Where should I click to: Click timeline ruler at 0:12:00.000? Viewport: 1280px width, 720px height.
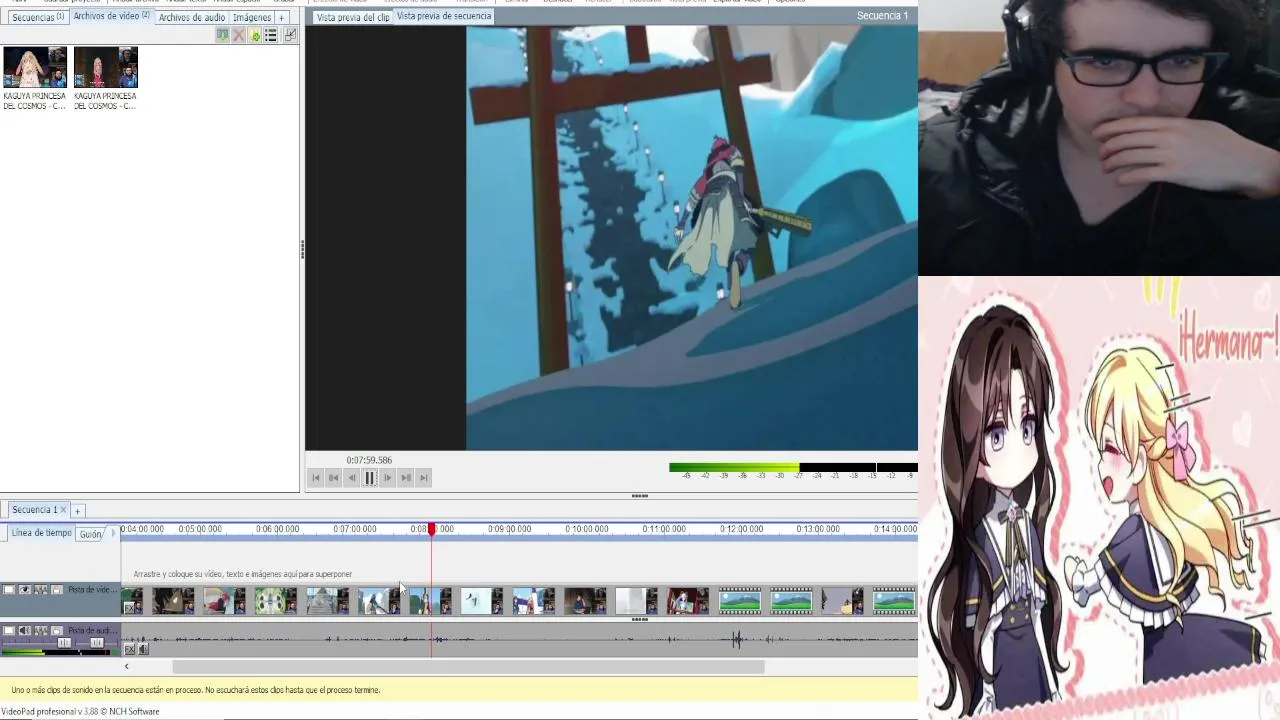tap(741, 529)
